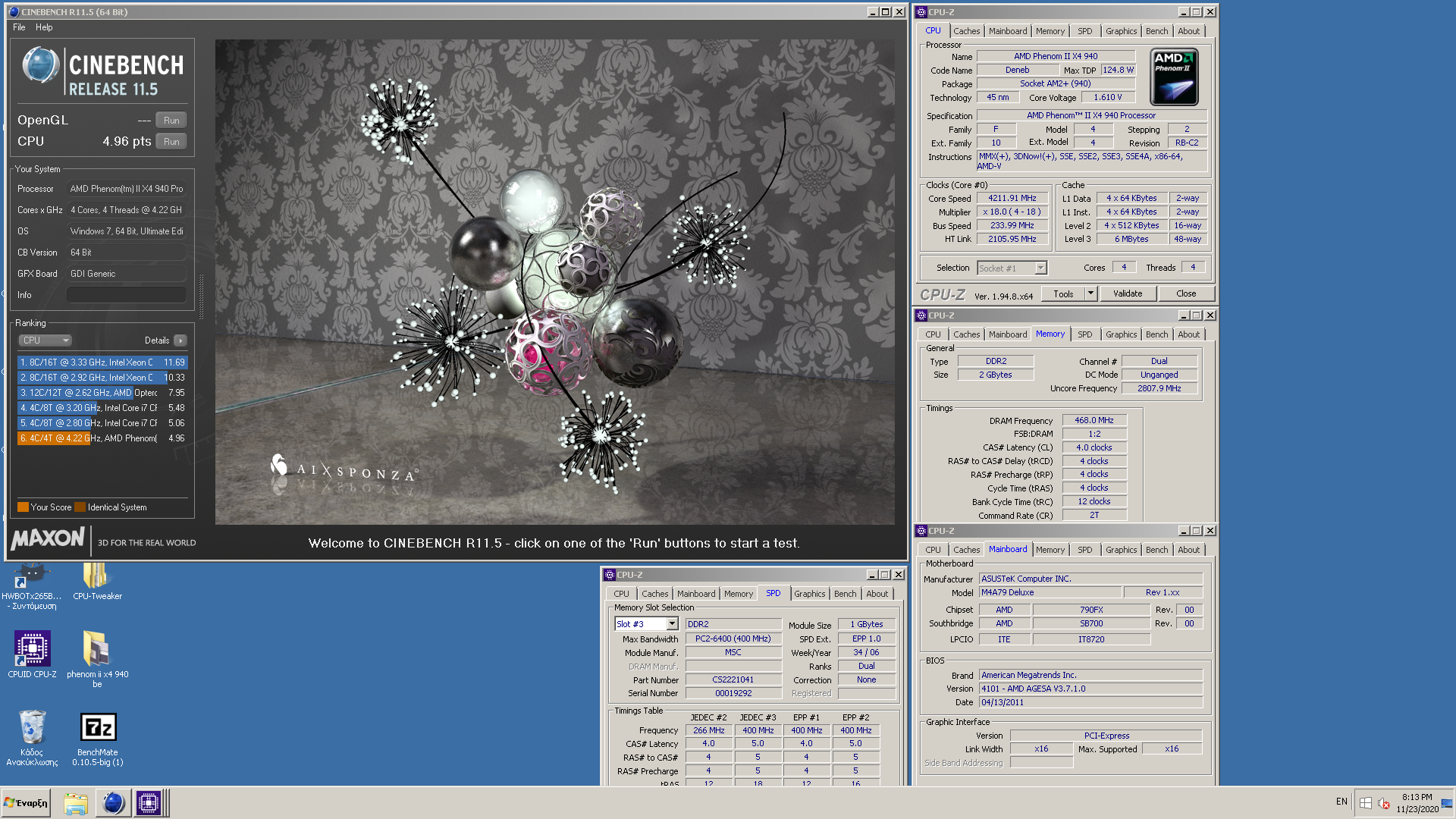1456x819 pixels.
Task: Click the volume tray icon
Action: 1383,802
